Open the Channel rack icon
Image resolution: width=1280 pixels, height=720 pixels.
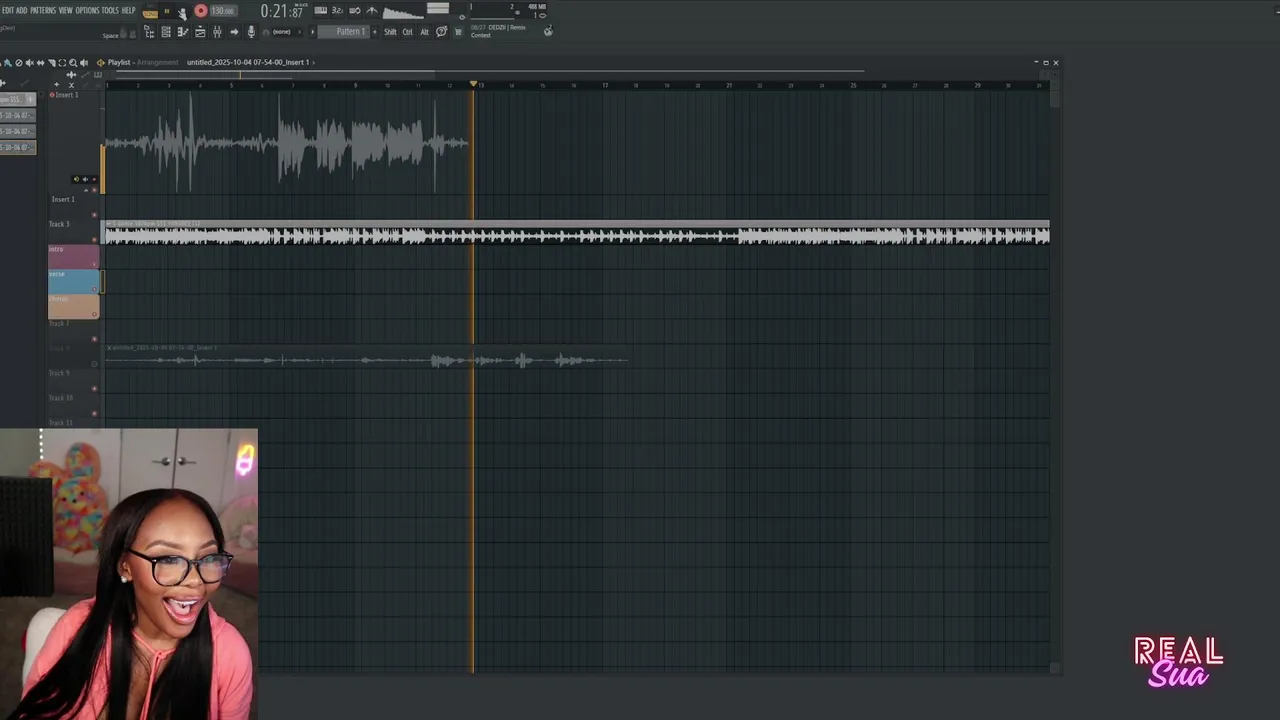[x=166, y=32]
